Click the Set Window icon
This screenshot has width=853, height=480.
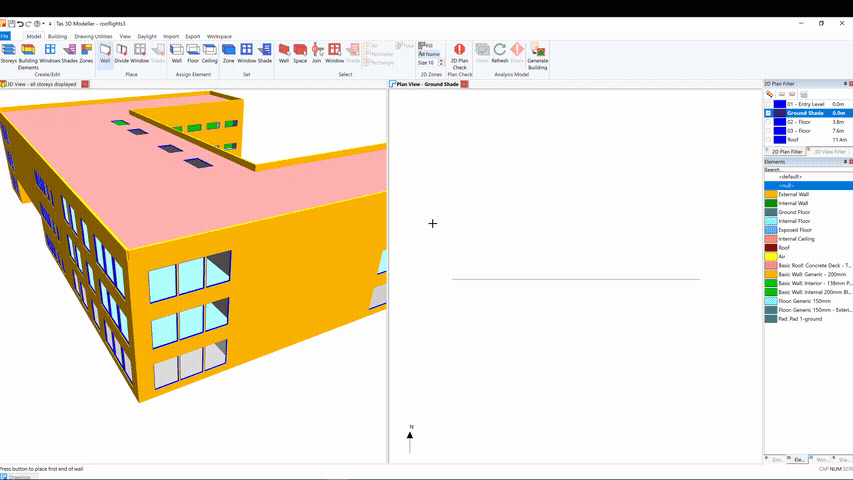click(246, 50)
